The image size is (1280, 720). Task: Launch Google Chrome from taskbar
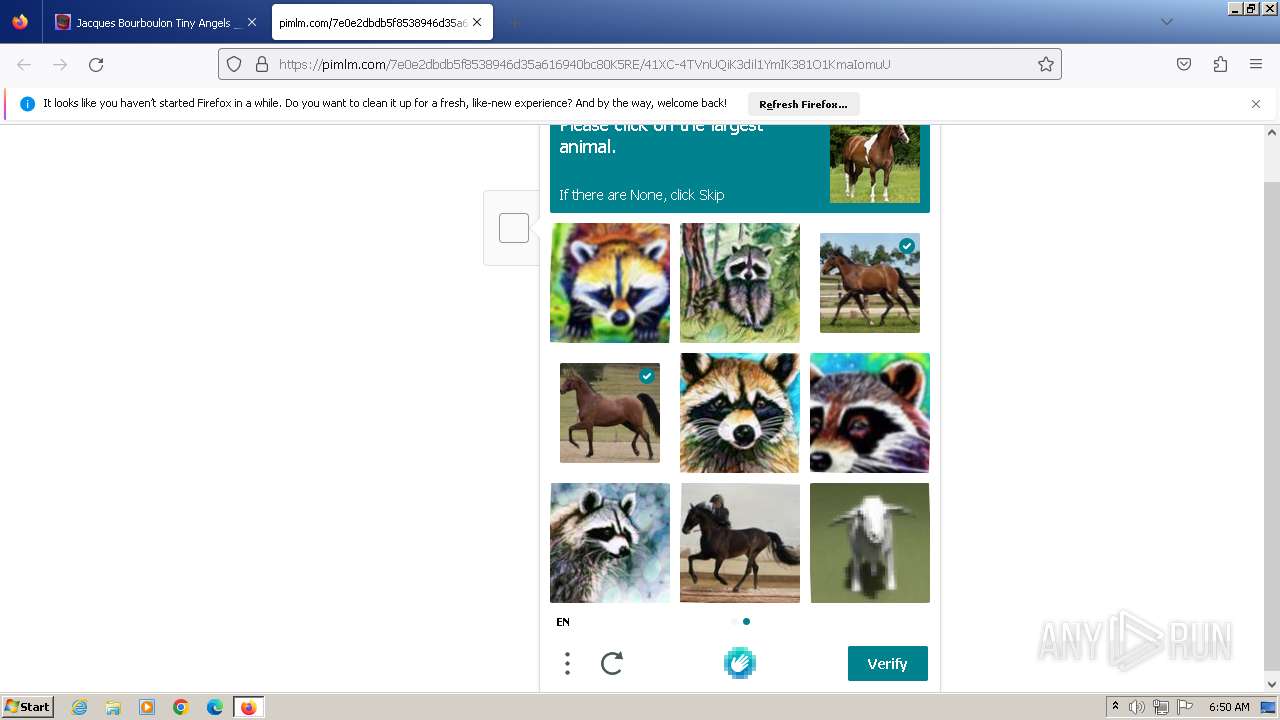[x=181, y=707]
